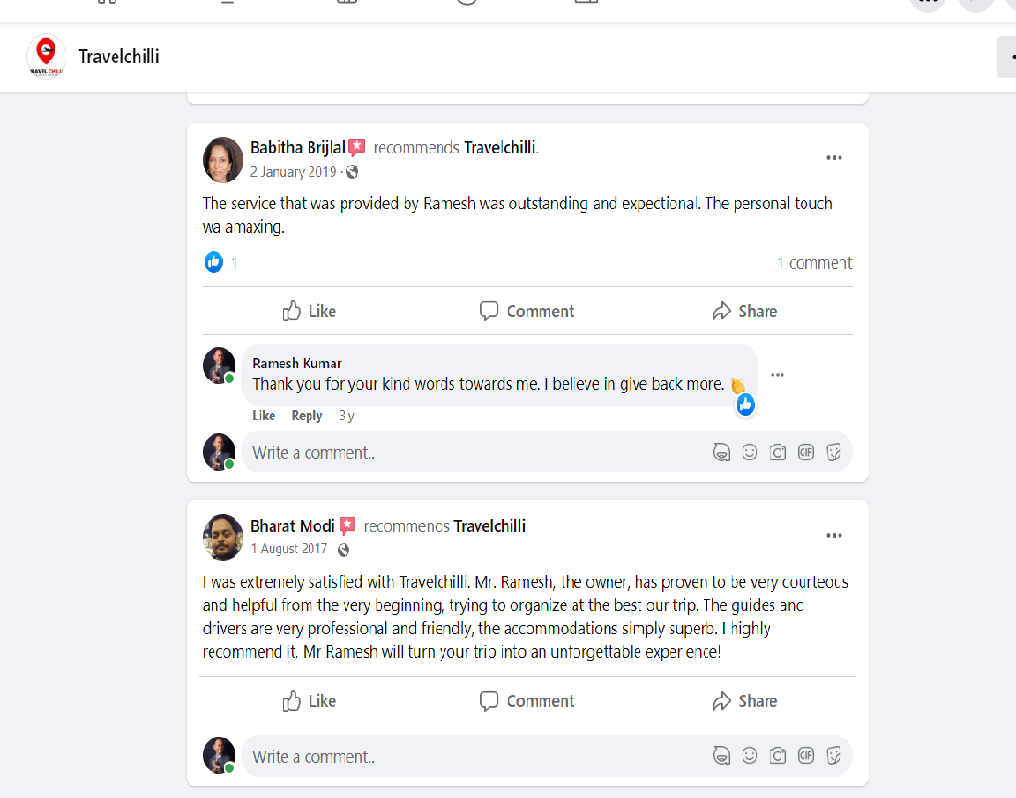
Task: Add a sticker to the comment
Action: [834, 452]
